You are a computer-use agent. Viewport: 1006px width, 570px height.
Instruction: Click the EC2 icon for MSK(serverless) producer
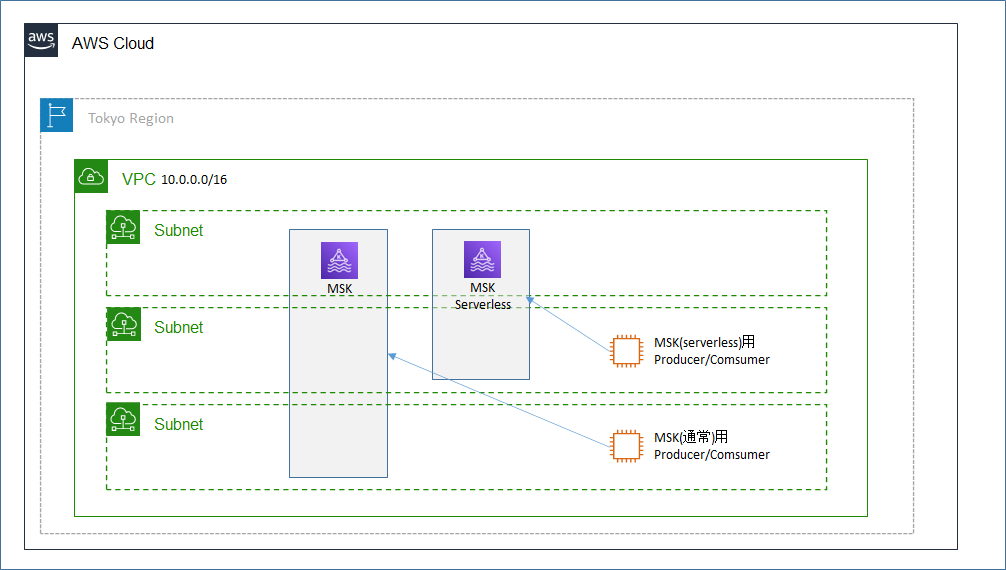[x=626, y=351]
